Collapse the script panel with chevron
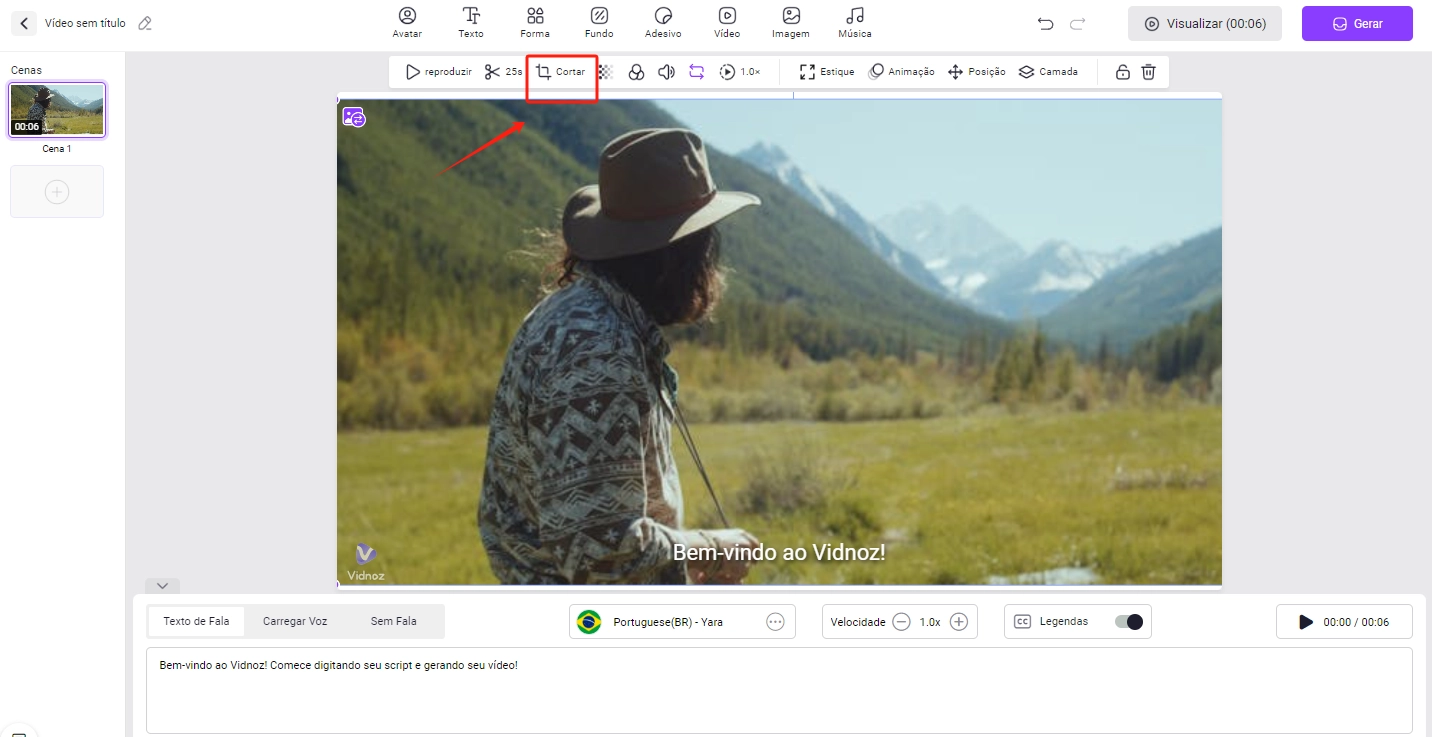Image resolution: width=1432 pixels, height=737 pixels. [162, 586]
